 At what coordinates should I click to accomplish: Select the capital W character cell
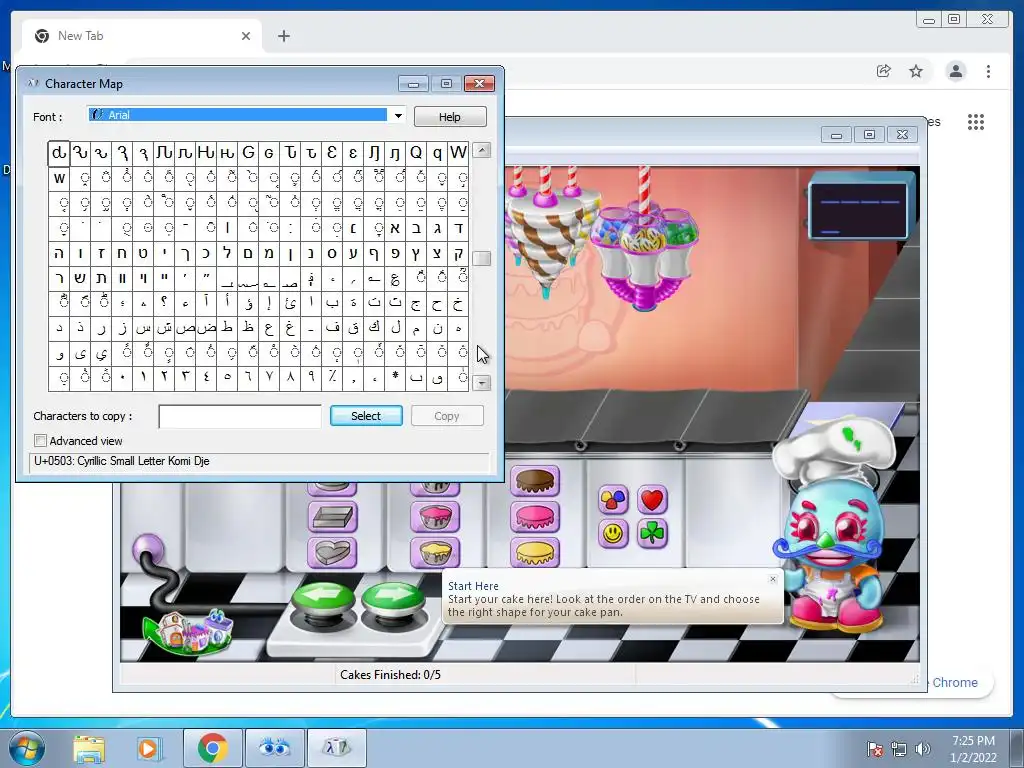[458, 153]
